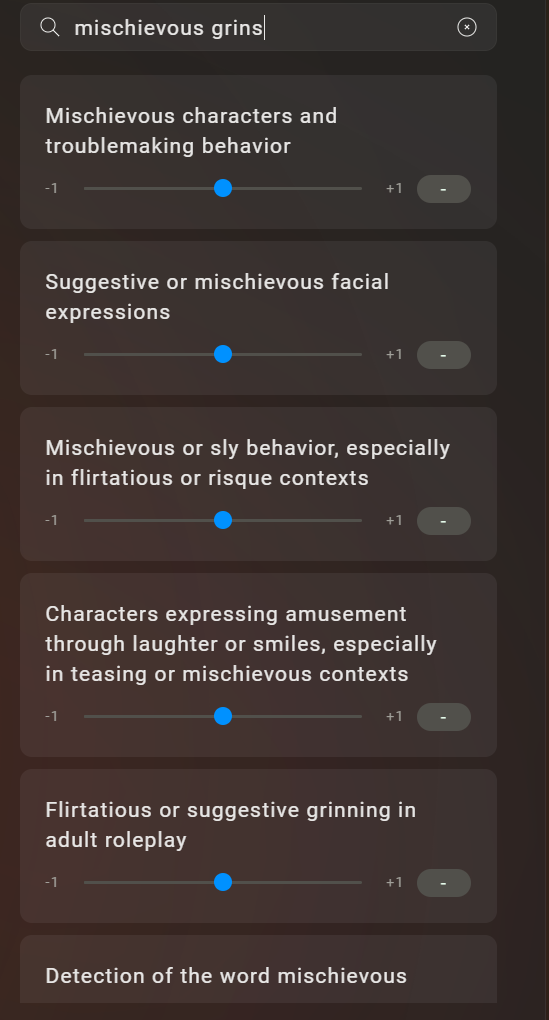
Task: Click the dash button for Suggestive facial expressions
Action: pos(444,355)
